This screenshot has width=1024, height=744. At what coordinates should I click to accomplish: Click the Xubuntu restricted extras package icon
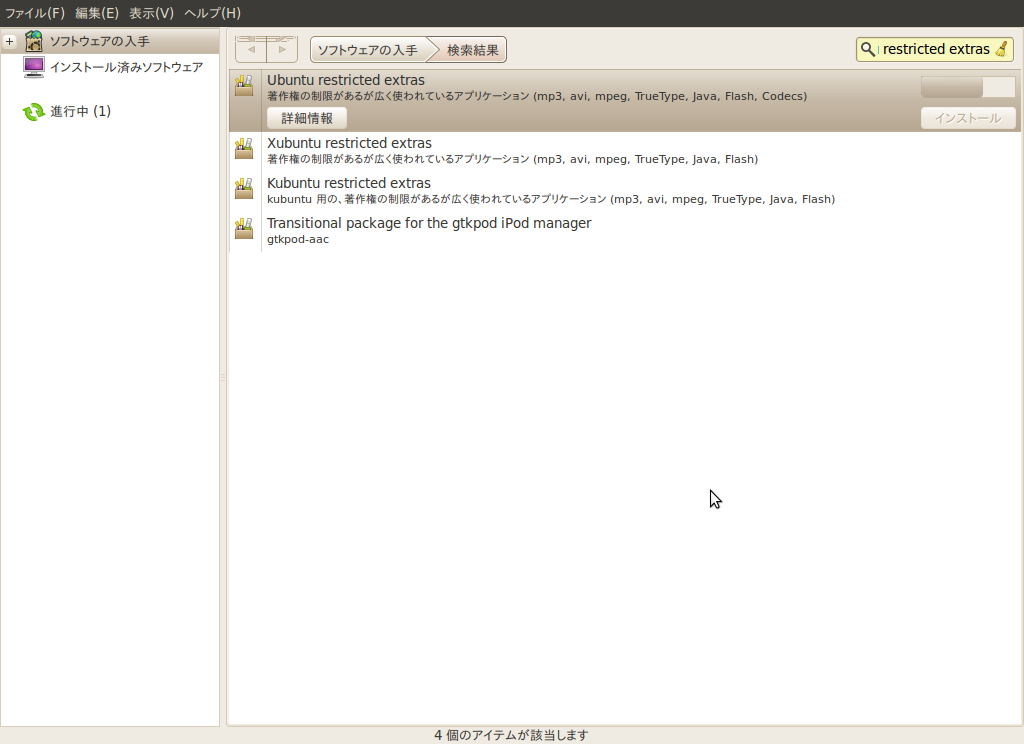pos(244,150)
